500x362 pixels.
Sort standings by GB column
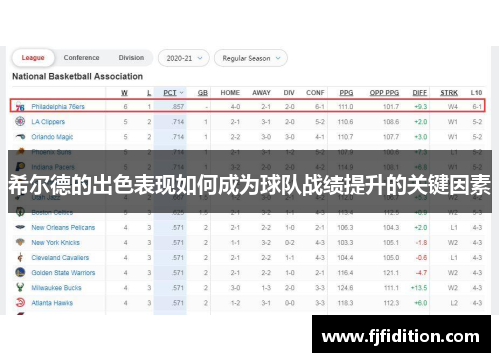[203, 93]
